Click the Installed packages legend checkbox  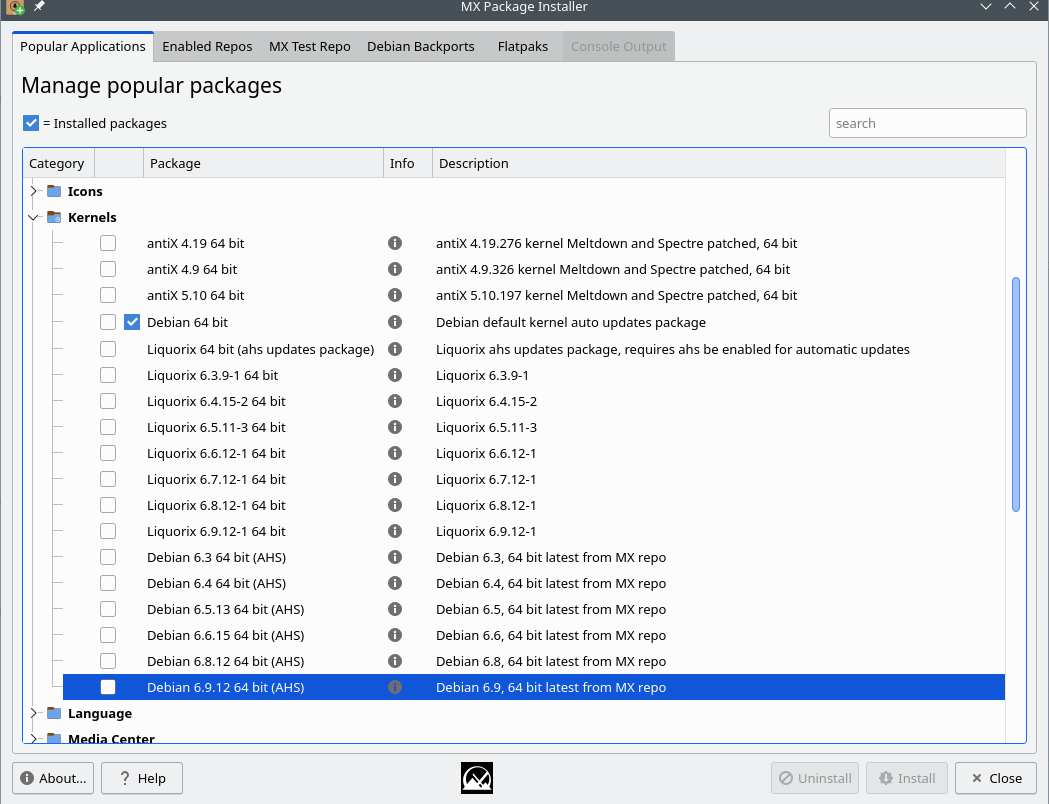click(x=31, y=123)
